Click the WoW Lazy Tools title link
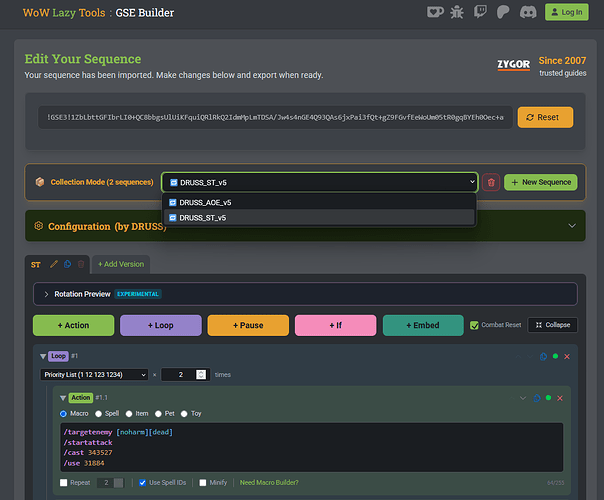This screenshot has width=604, height=500. tap(64, 13)
